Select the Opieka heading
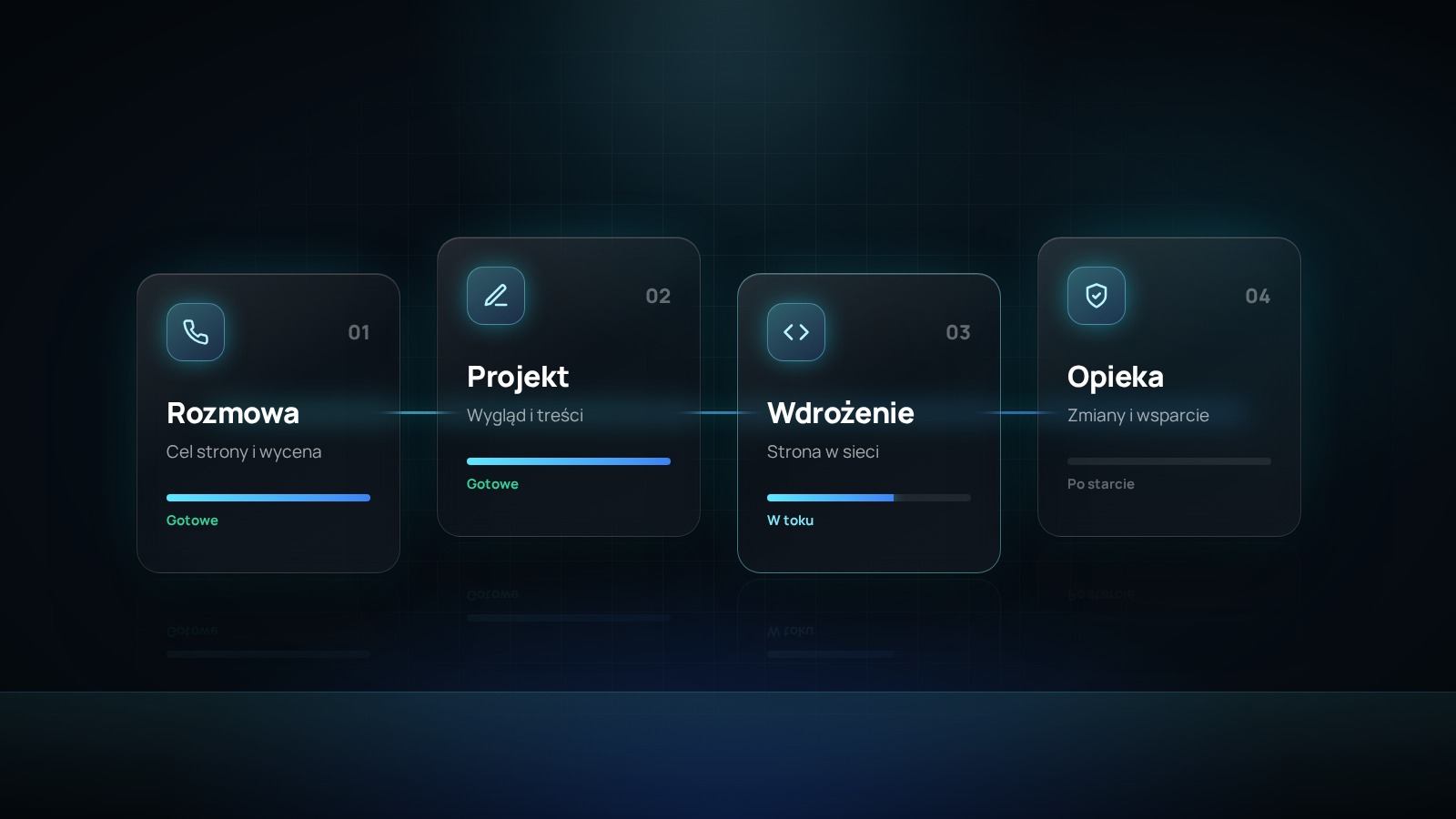This screenshot has height=819, width=1456. (x=1116, y=377)
